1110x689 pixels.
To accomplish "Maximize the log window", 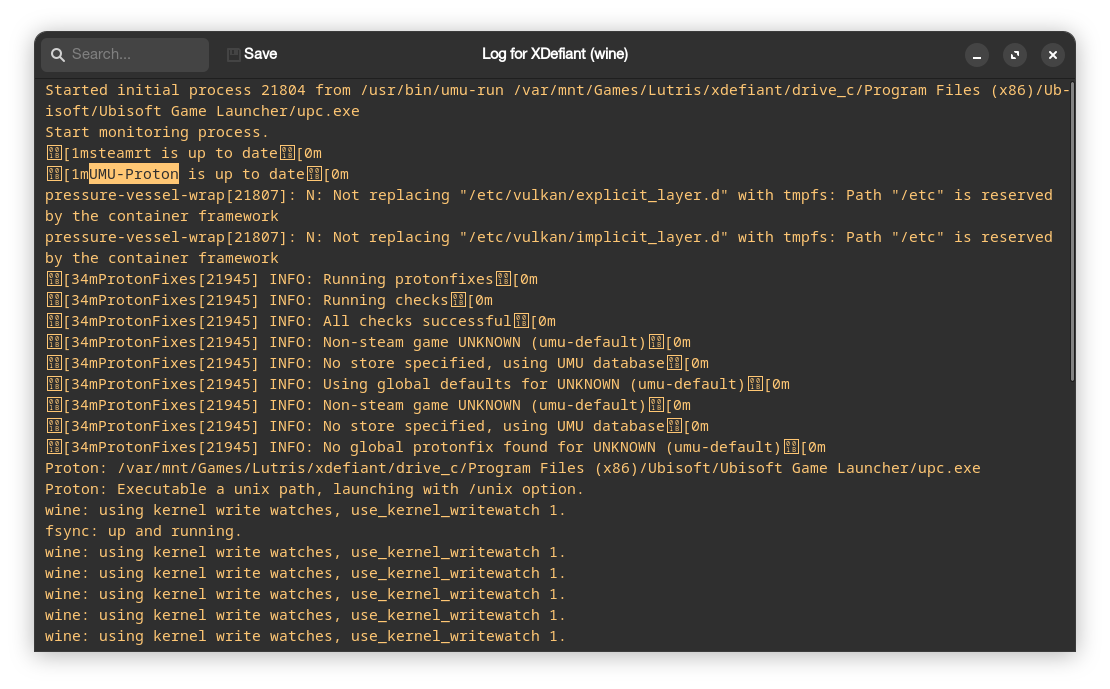I will (x=1015, y=55).
